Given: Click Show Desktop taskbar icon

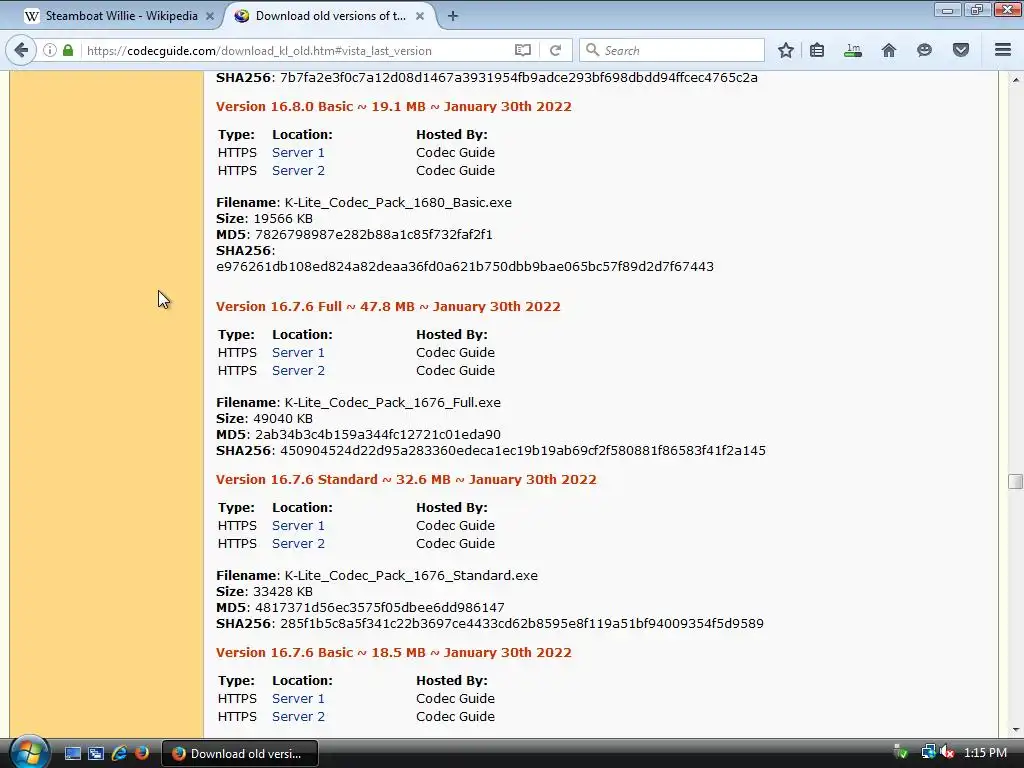Looking at the screenshot, I should tap(72, 754).
